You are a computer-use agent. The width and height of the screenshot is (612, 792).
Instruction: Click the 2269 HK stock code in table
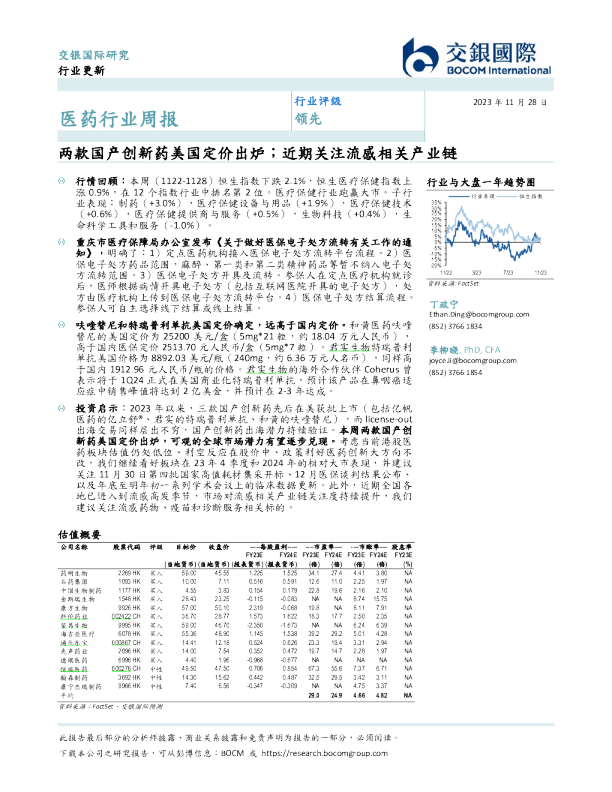[127, 572]
